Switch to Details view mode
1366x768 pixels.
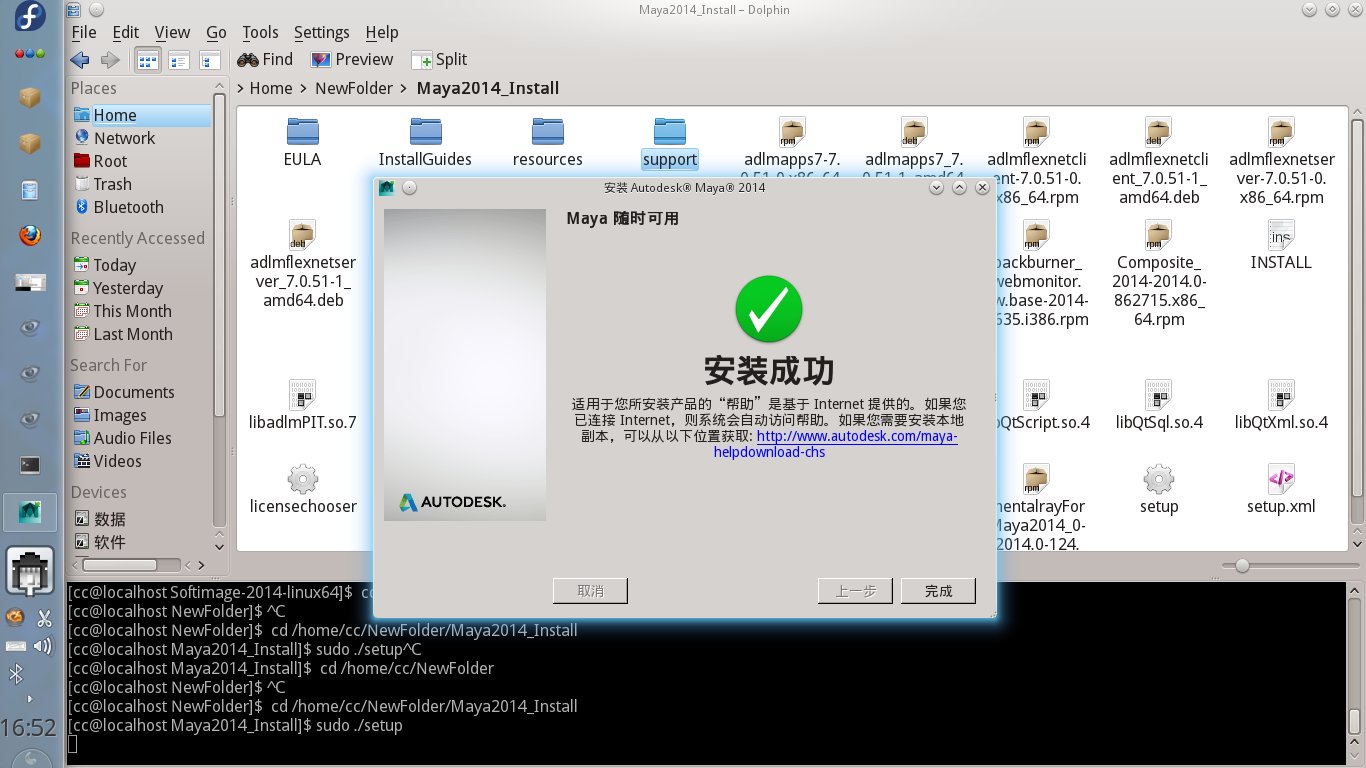[179, 60]
